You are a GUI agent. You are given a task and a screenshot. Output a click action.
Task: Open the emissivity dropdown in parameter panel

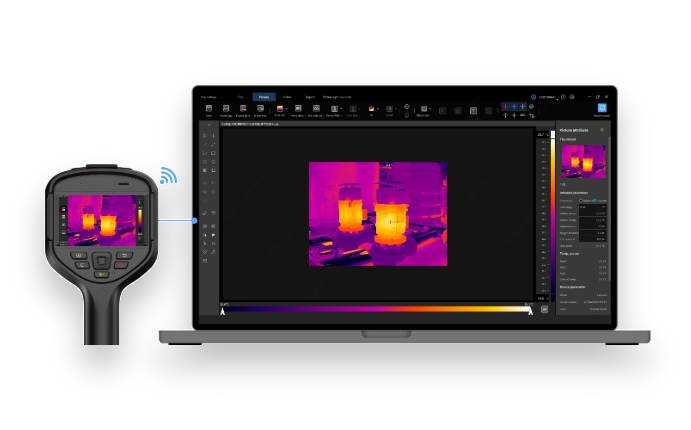coord(593,207)
